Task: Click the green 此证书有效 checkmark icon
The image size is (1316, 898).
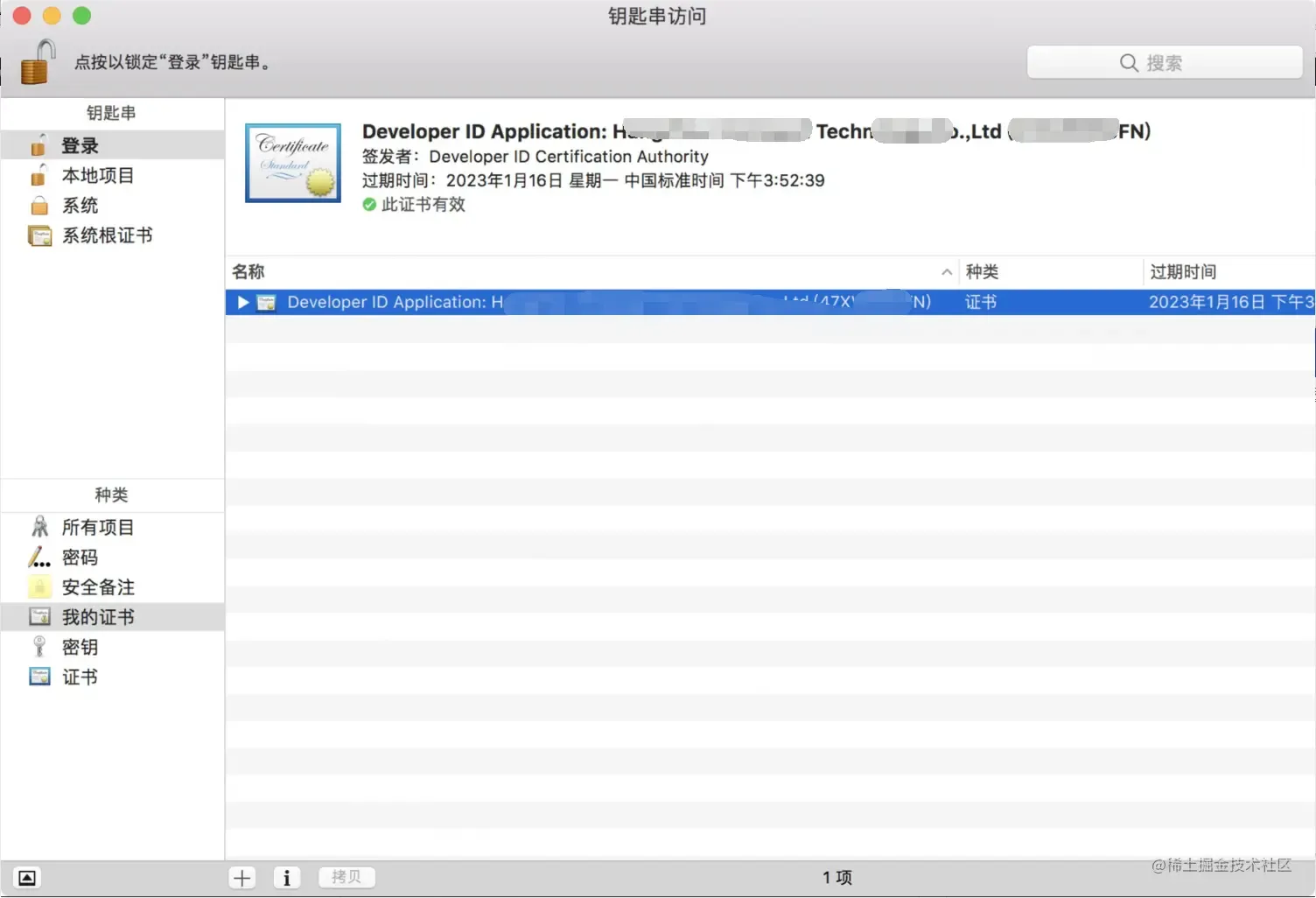Action: coord(369,204)
